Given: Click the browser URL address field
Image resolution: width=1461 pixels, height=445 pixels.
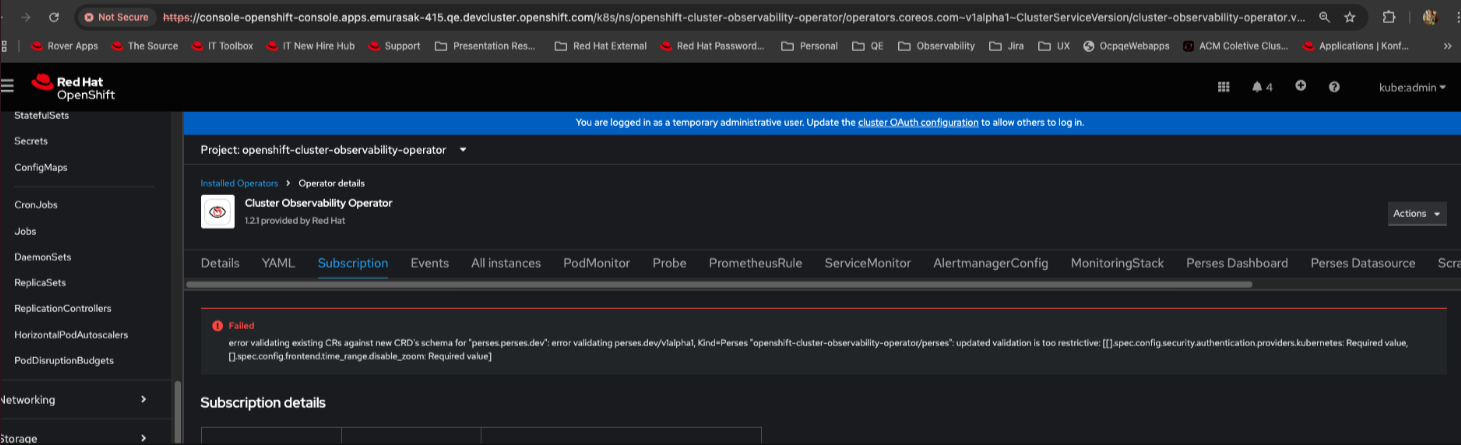Looking at the screenshot, I should [735, 17].
